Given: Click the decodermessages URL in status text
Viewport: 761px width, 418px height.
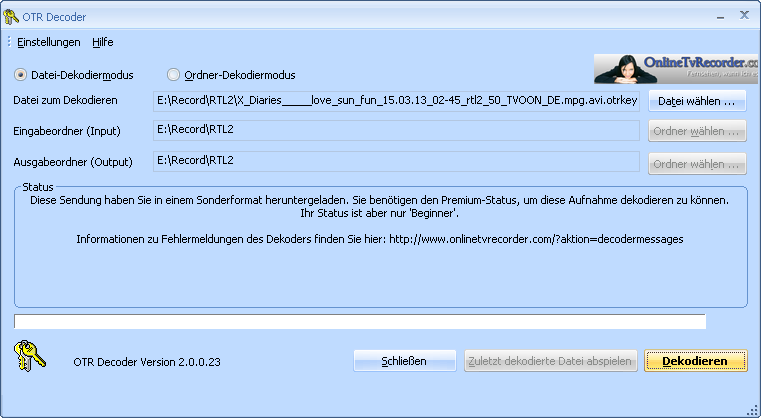Looking at the screenshot, I should tap(536, 239).
